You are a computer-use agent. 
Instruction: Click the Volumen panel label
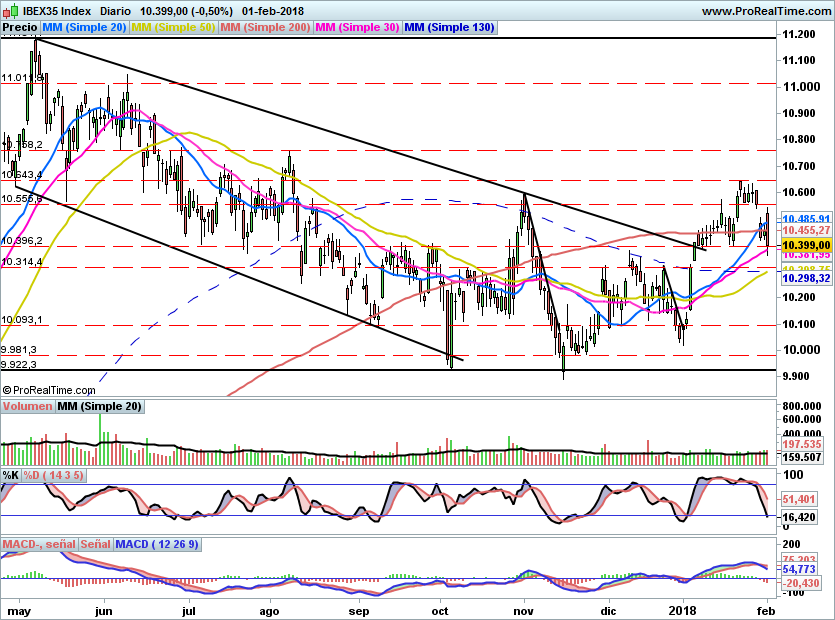(27, 407)
